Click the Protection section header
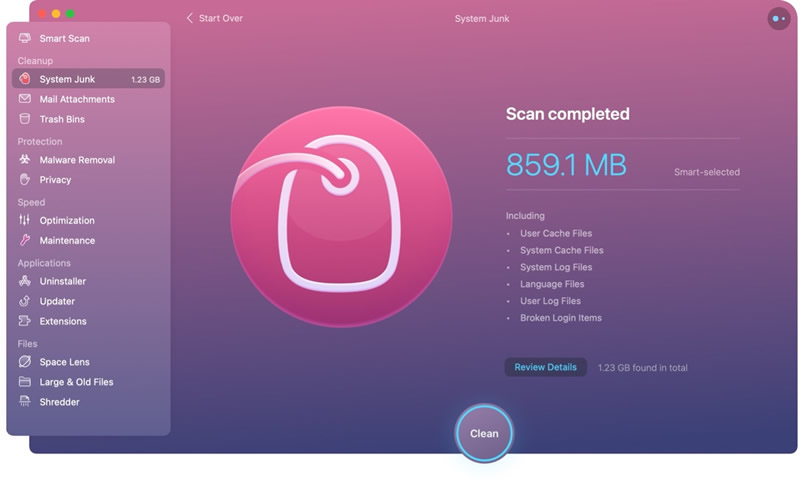The image size is (800, 487). 40,141
